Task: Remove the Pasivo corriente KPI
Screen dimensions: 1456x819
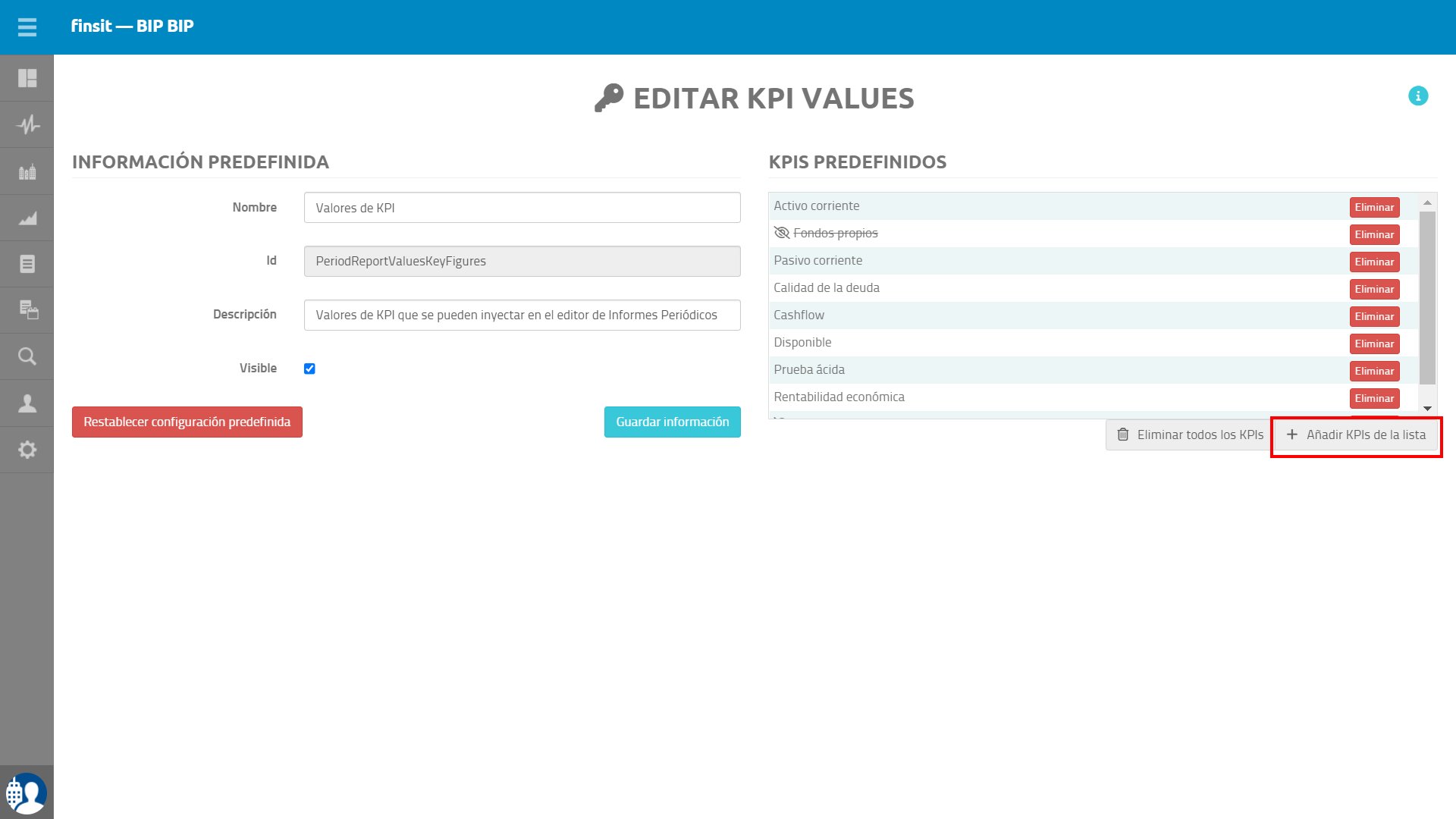Action: (1374, 262)
